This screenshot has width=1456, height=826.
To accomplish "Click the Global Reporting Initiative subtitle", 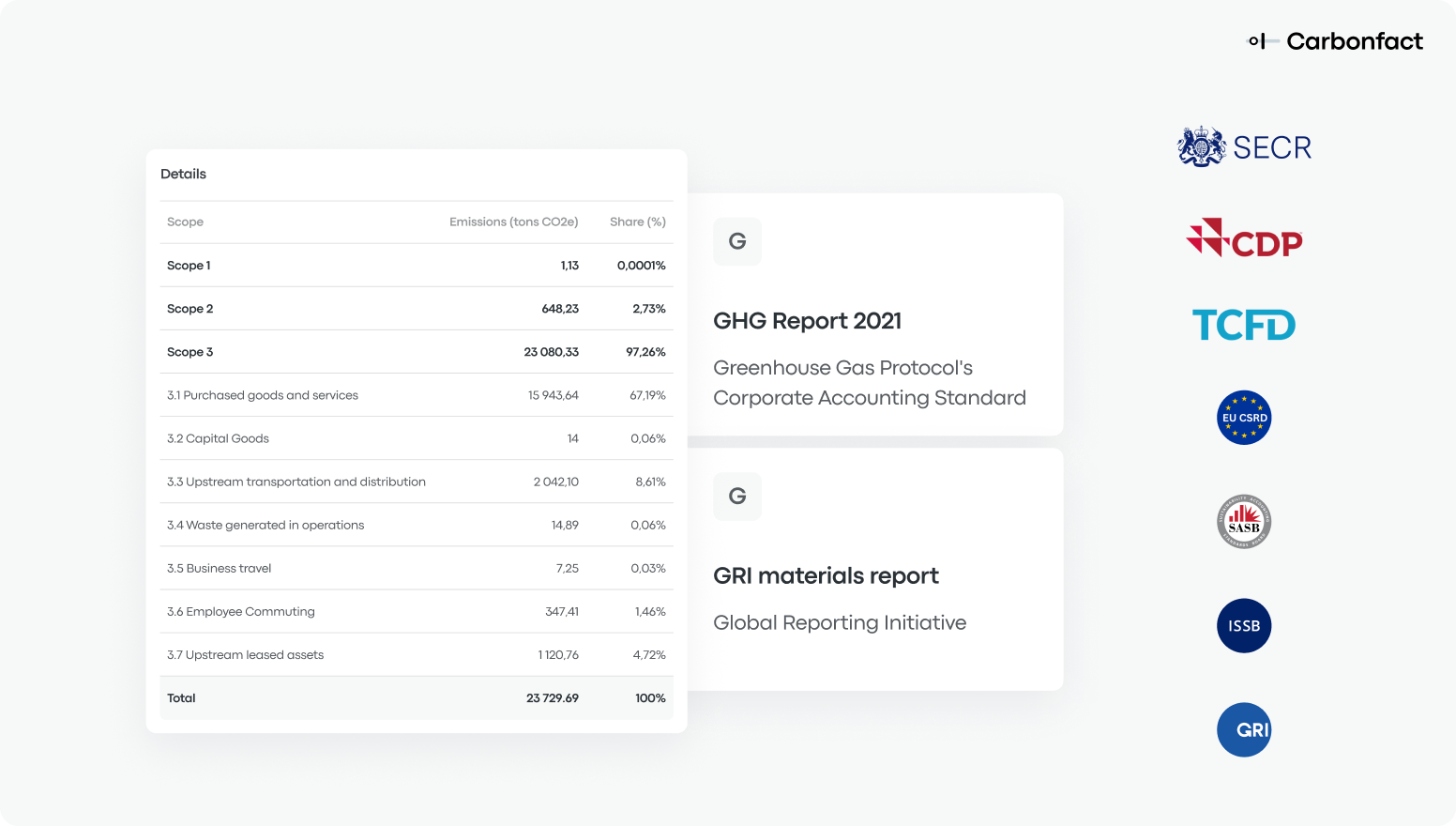I will pyautogui.click(x=840, y=622).
